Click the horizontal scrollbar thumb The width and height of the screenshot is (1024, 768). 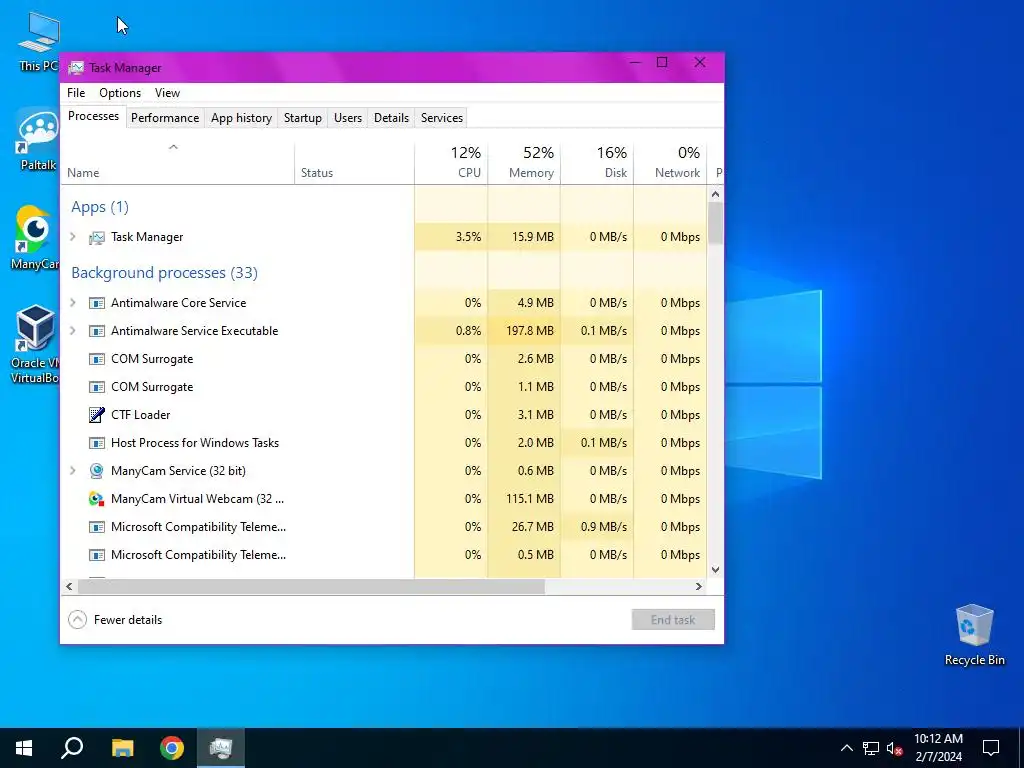pyautogui.click(x=311, y=586)
